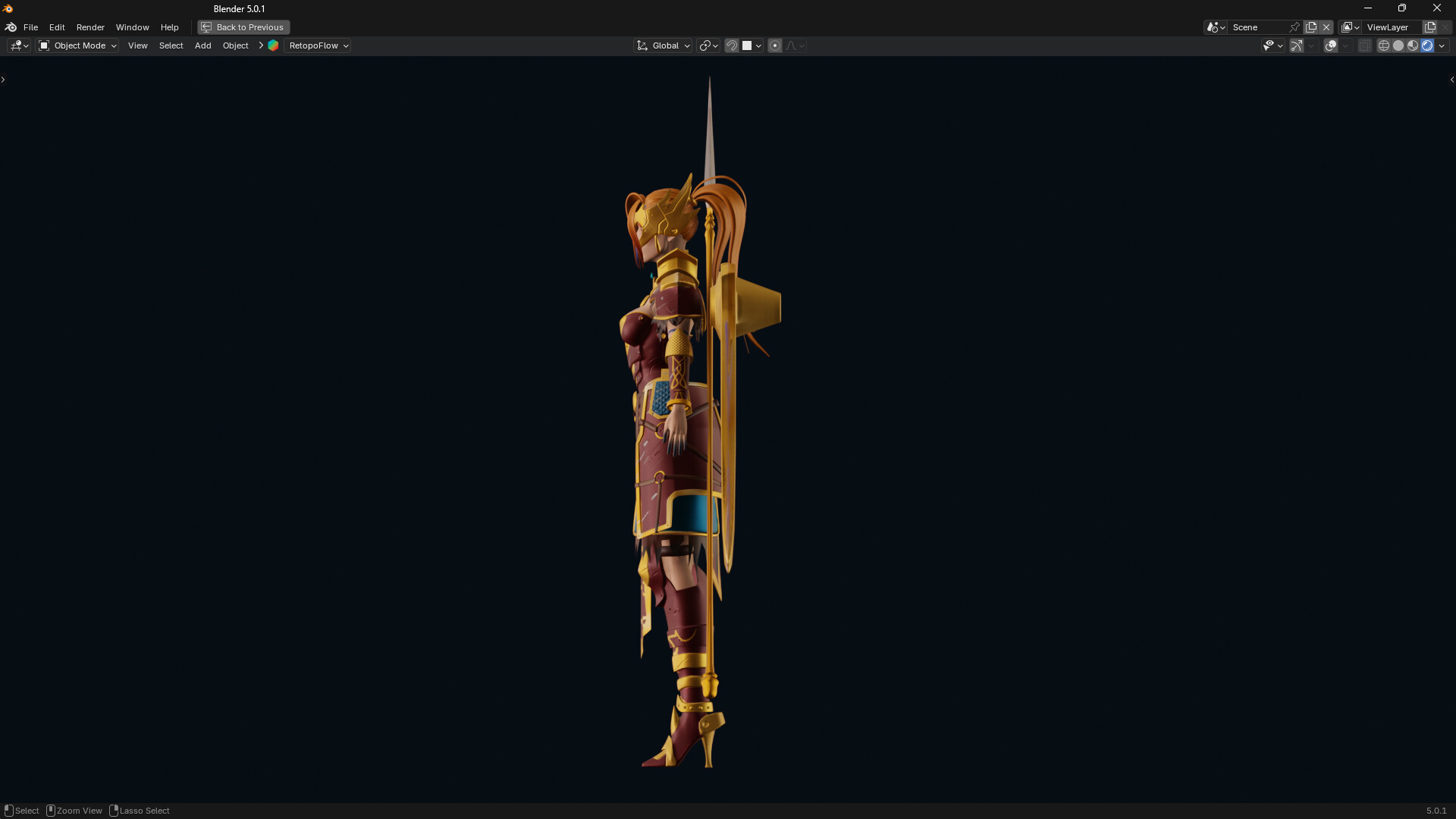The image size is (1456, 819).
Task: Open Global transform orientation dropdown
Action: pyautogui.click(x=663, y=45)
